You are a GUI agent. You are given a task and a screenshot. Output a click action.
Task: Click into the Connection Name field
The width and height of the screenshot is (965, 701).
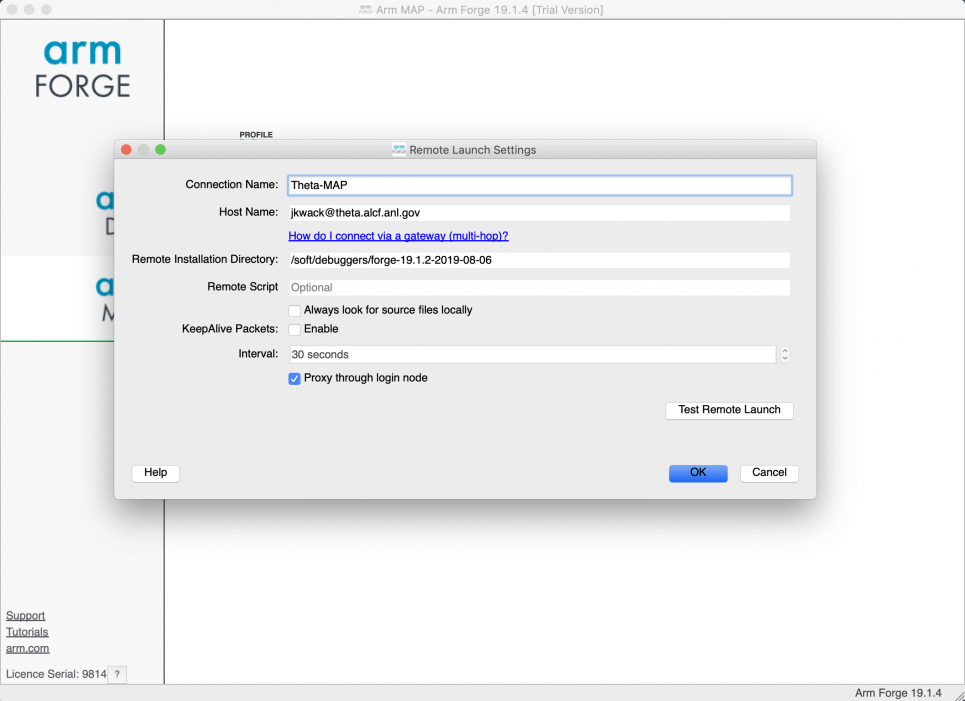539,186
